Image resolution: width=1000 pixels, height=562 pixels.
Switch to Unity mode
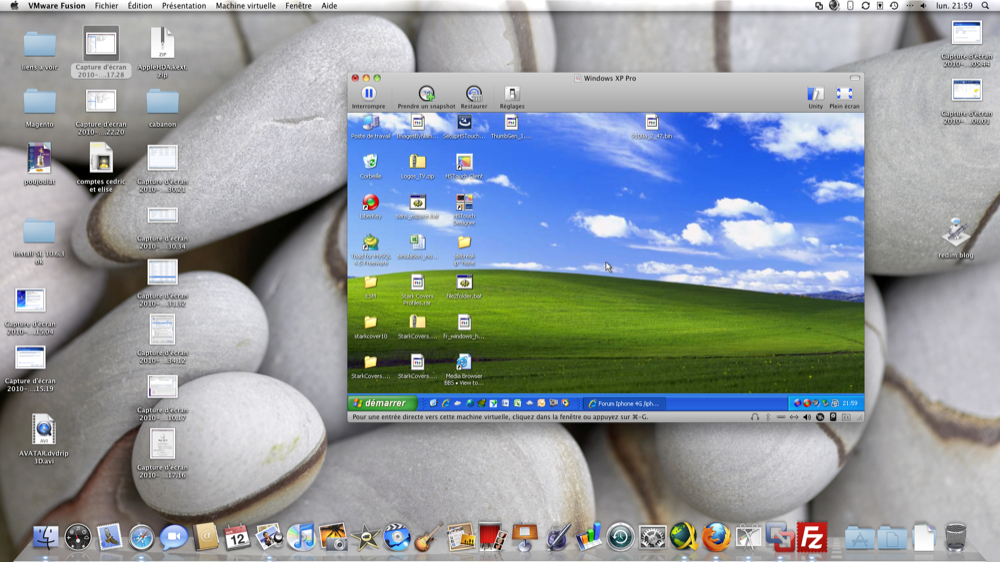(x=815, y=94)
